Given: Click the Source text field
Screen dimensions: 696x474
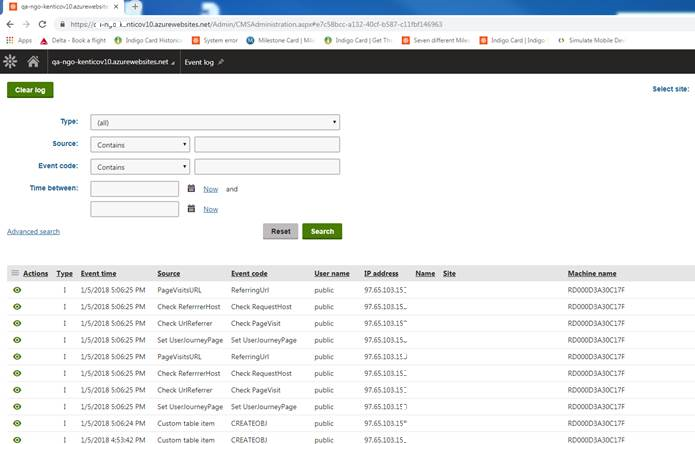Looking at the screenshot, I should click(267, 145).
